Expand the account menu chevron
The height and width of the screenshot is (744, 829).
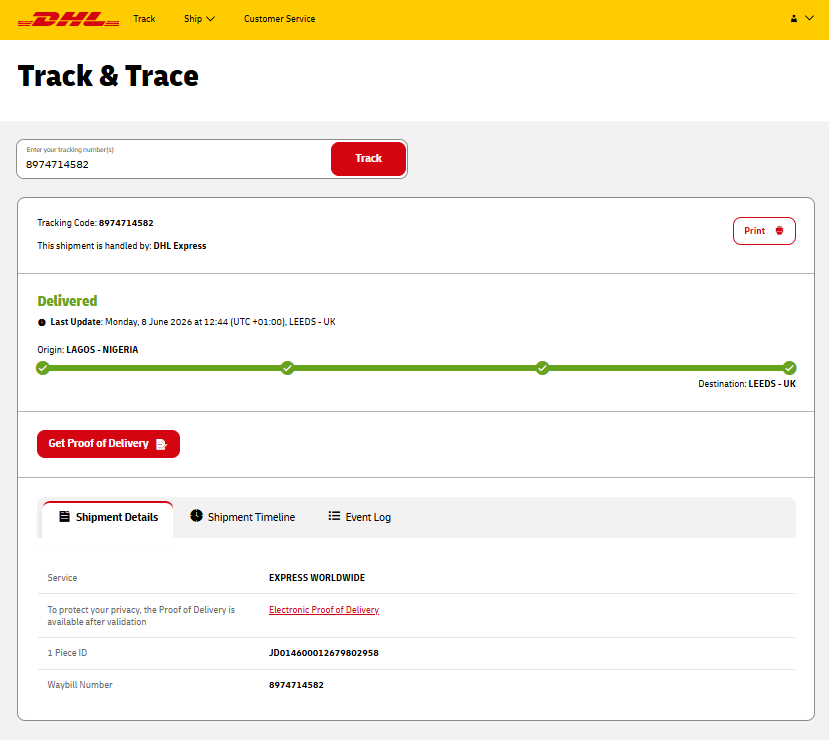coord(809,18)
